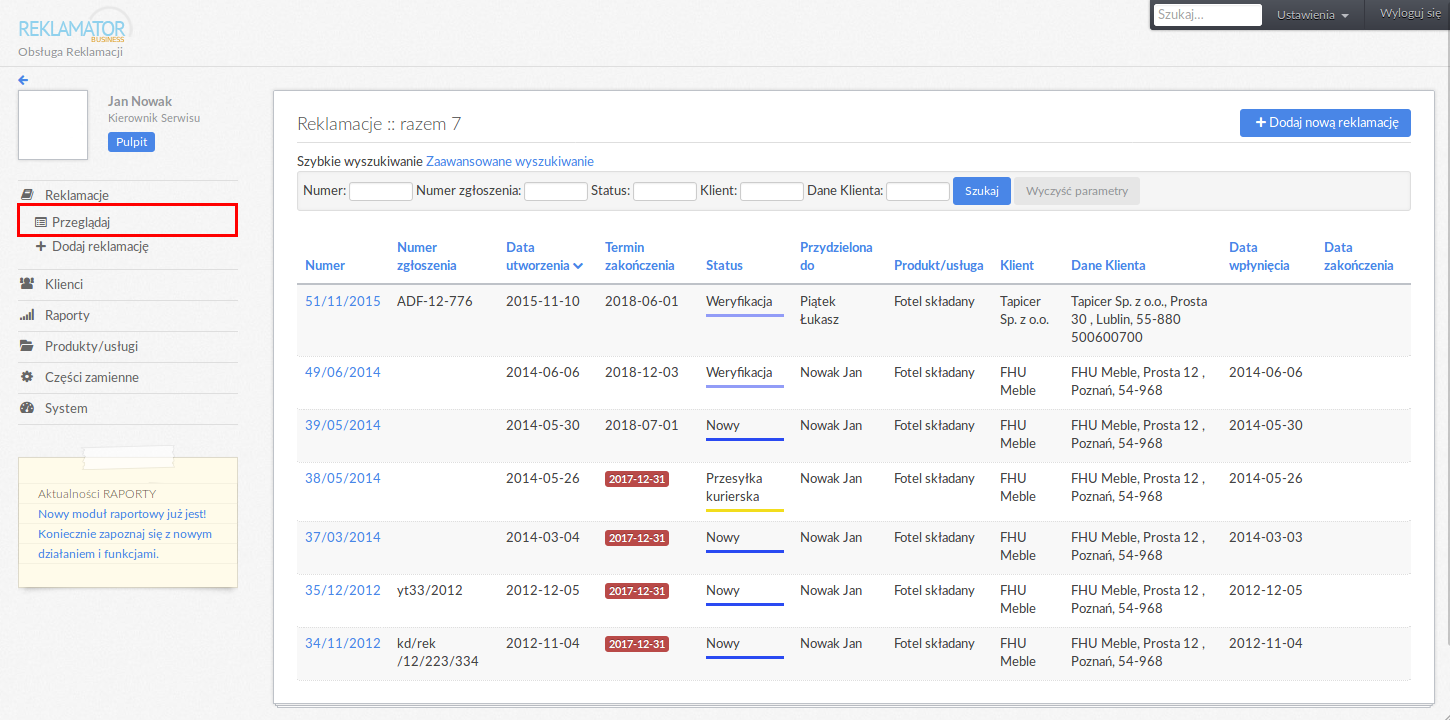Click the System dashboard icon
This screenshot has width=1450, height=720.
tap(27, 408)
